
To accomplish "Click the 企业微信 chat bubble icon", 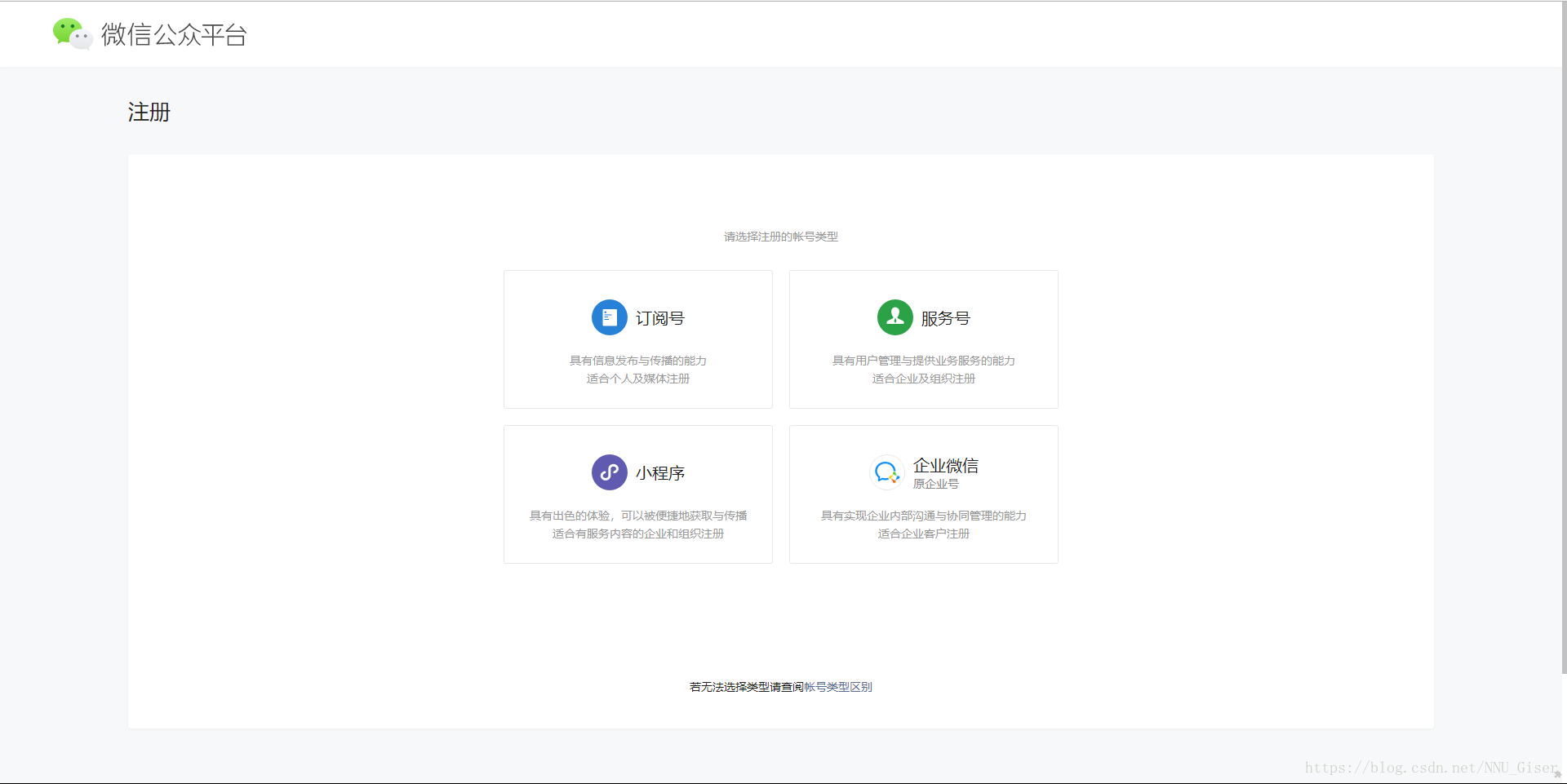I will click(886, 472).
